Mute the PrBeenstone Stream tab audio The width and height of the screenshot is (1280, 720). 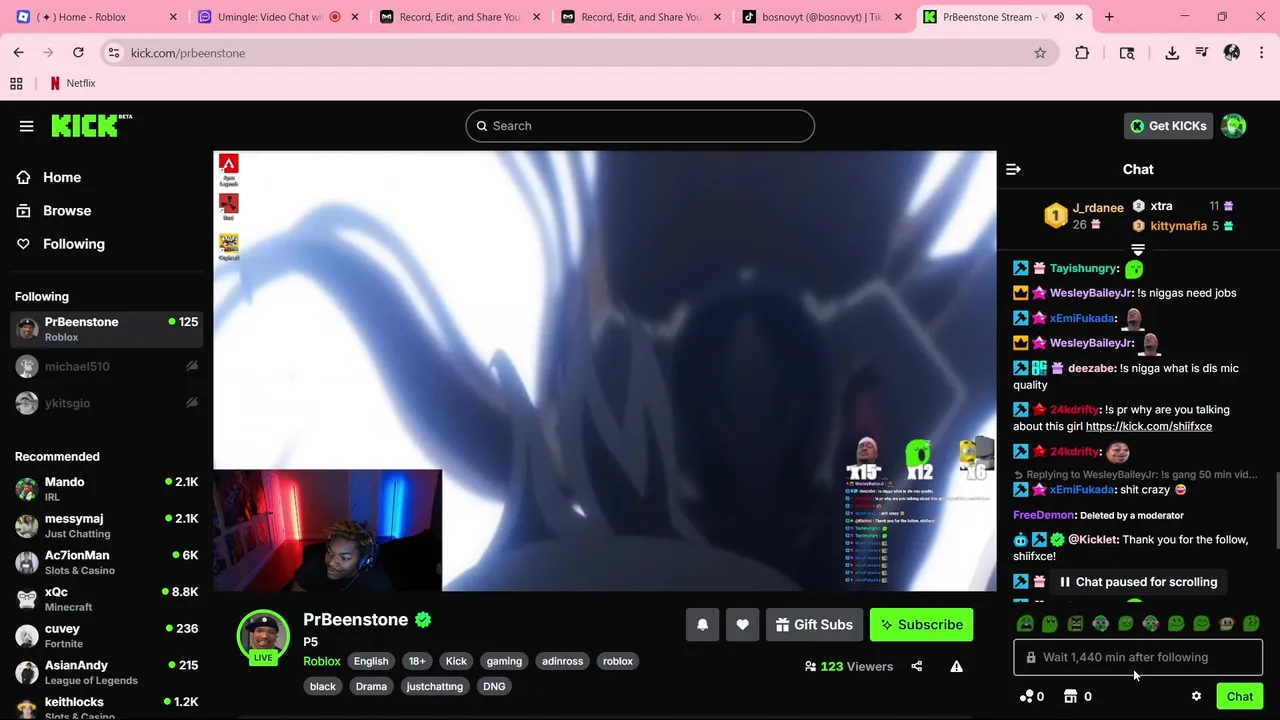point(1059,17)
